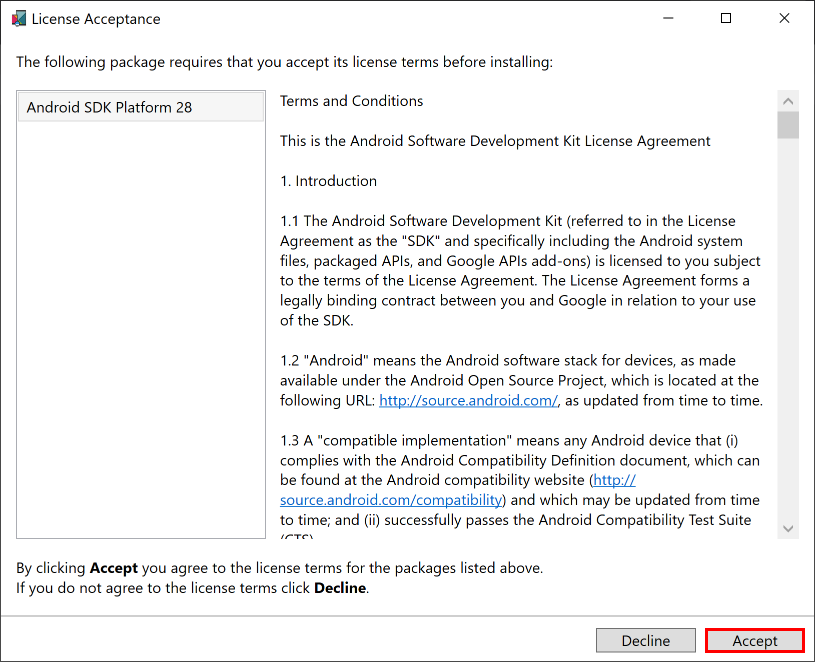
Task: Click the scrollbar up arrow
Action: point(788,100)
